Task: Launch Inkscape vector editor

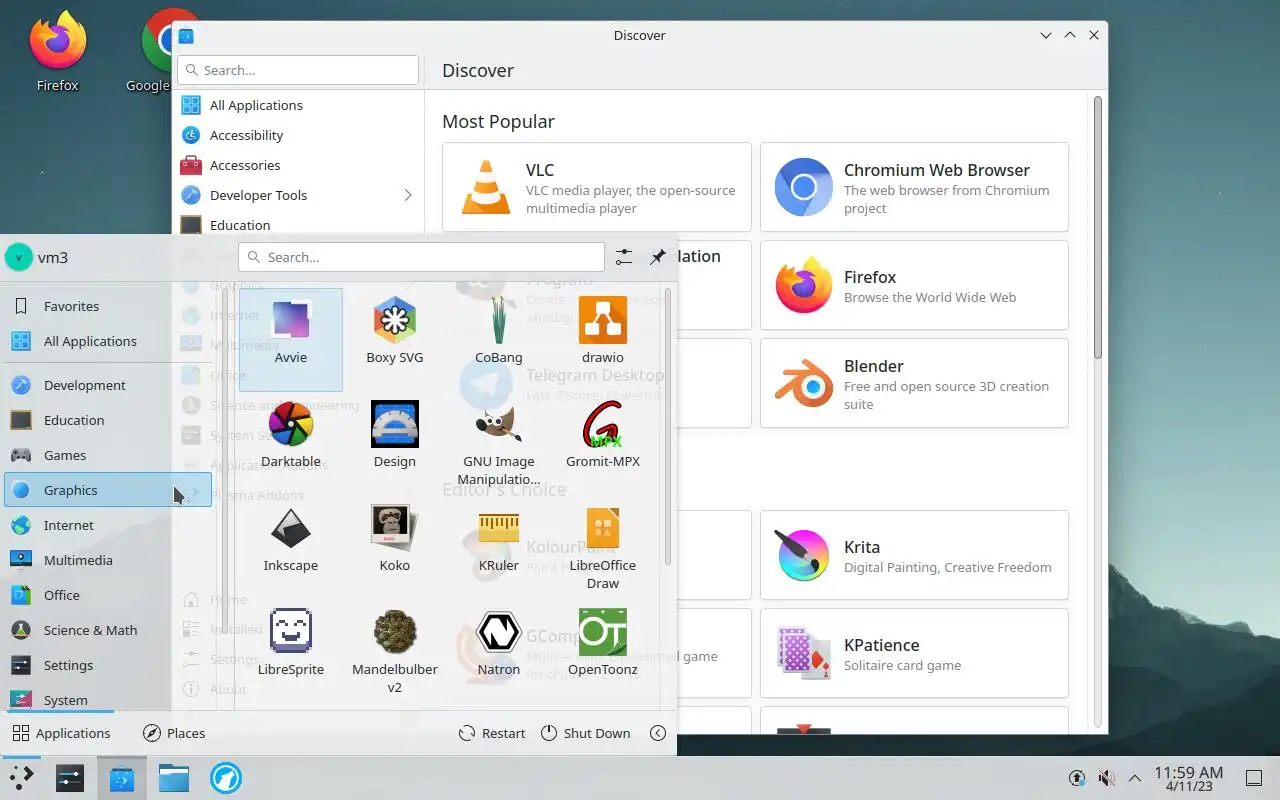Action: 291,547
